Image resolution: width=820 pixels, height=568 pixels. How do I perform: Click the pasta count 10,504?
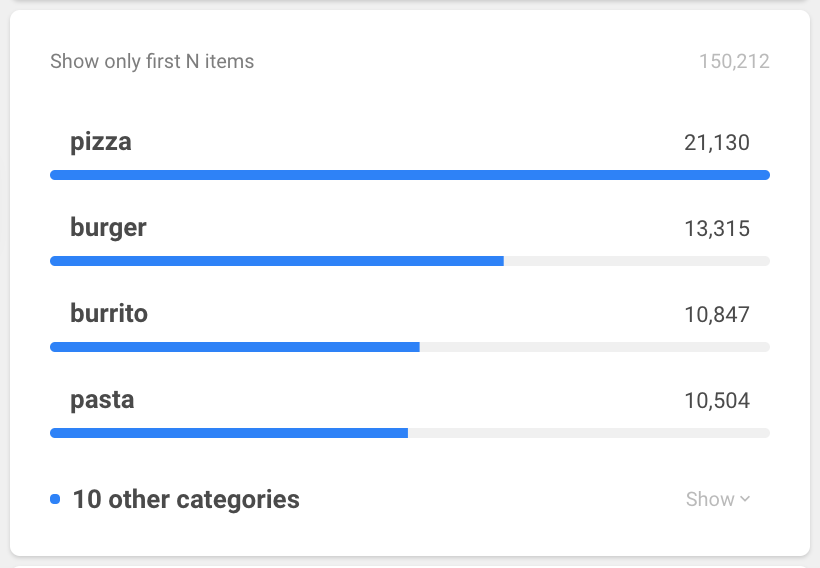(x=716, y=401)
